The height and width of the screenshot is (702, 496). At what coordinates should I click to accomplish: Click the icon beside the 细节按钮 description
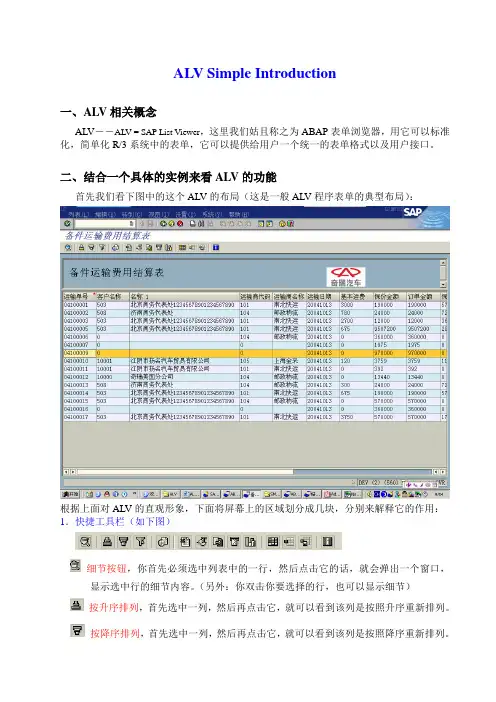pyautogui.click(x=75, y=565)
